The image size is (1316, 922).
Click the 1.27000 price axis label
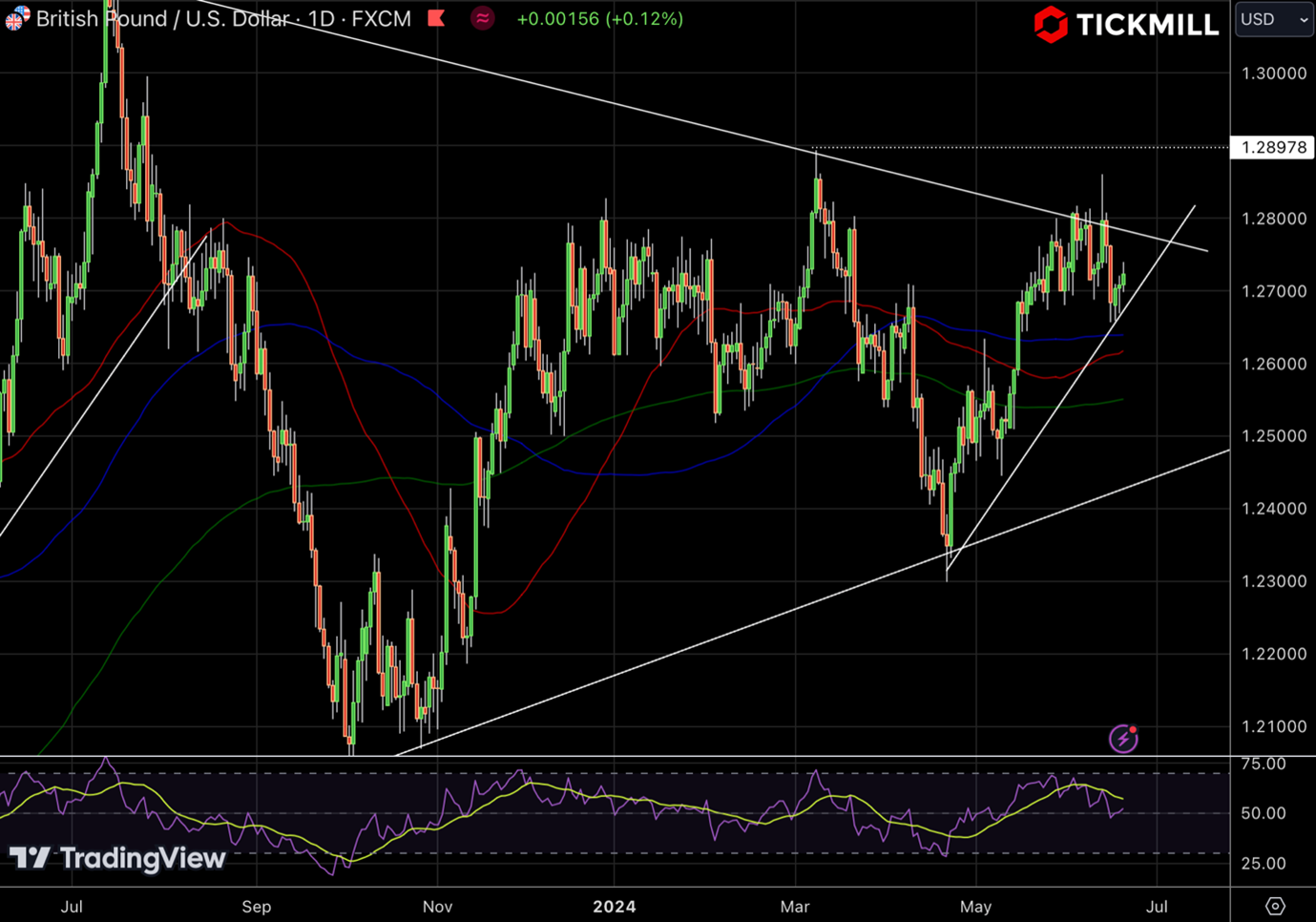click(1274, 291)
